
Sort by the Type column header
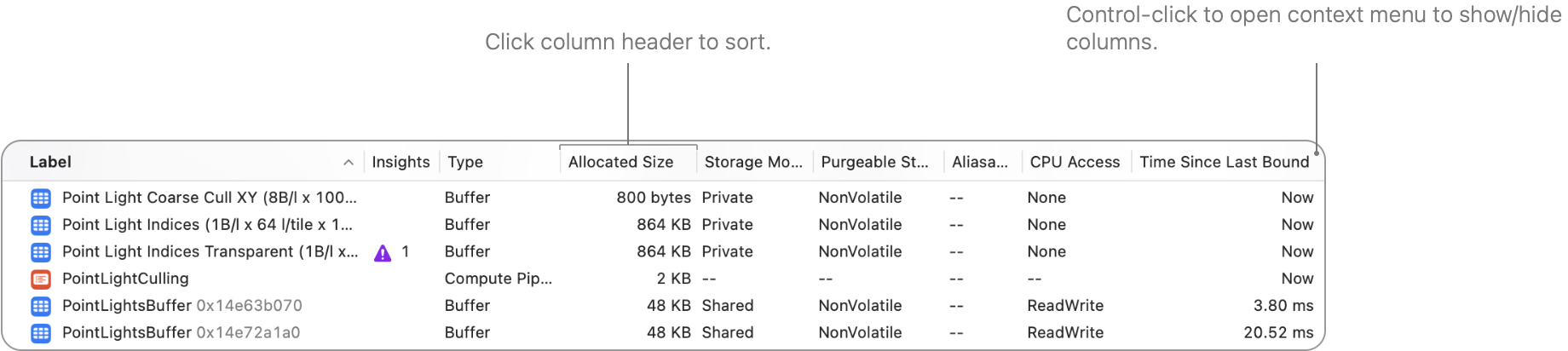pos(465,162)
